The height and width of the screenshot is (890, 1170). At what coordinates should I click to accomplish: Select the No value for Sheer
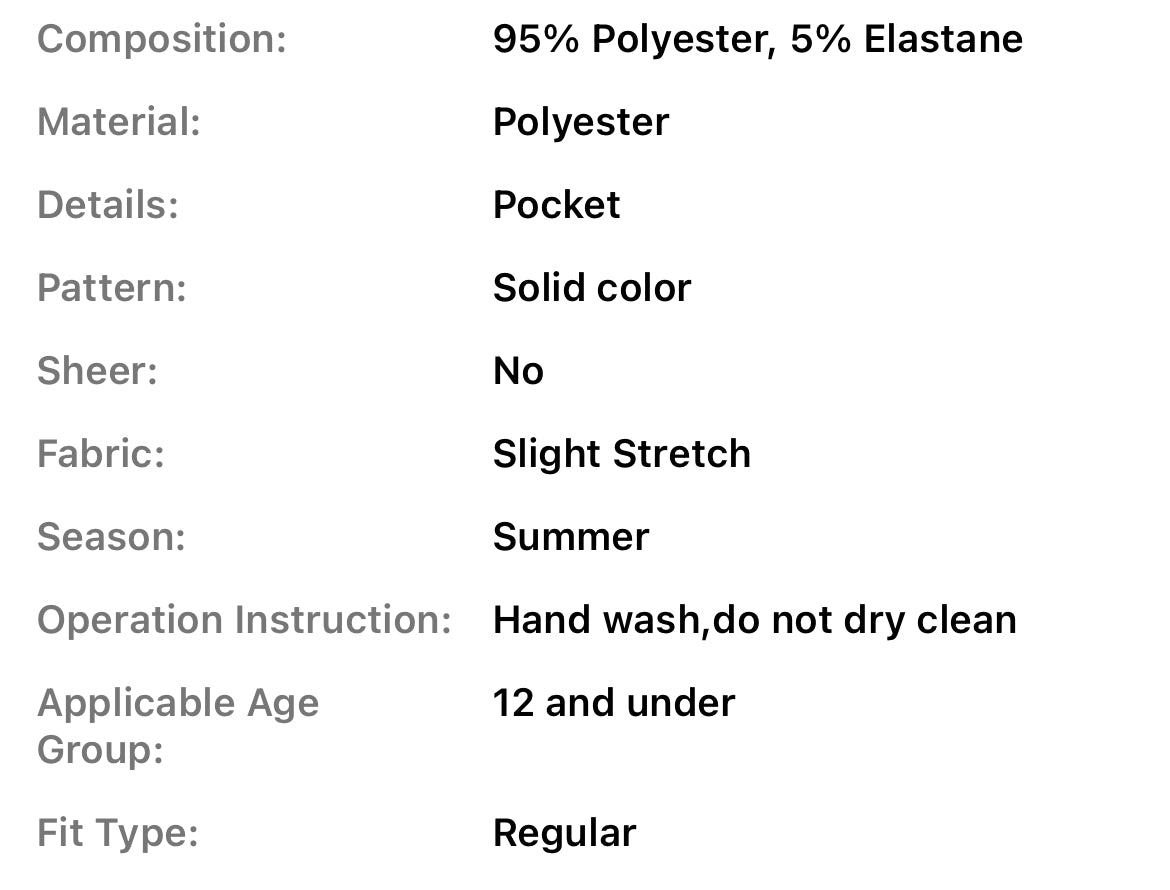518,372
